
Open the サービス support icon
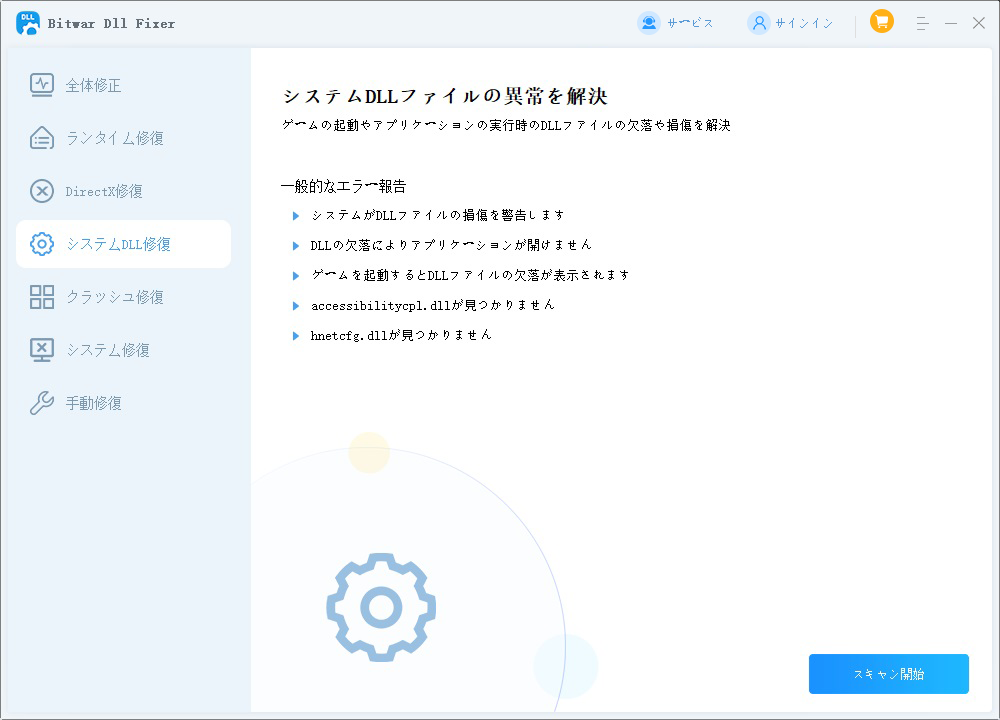649,23
